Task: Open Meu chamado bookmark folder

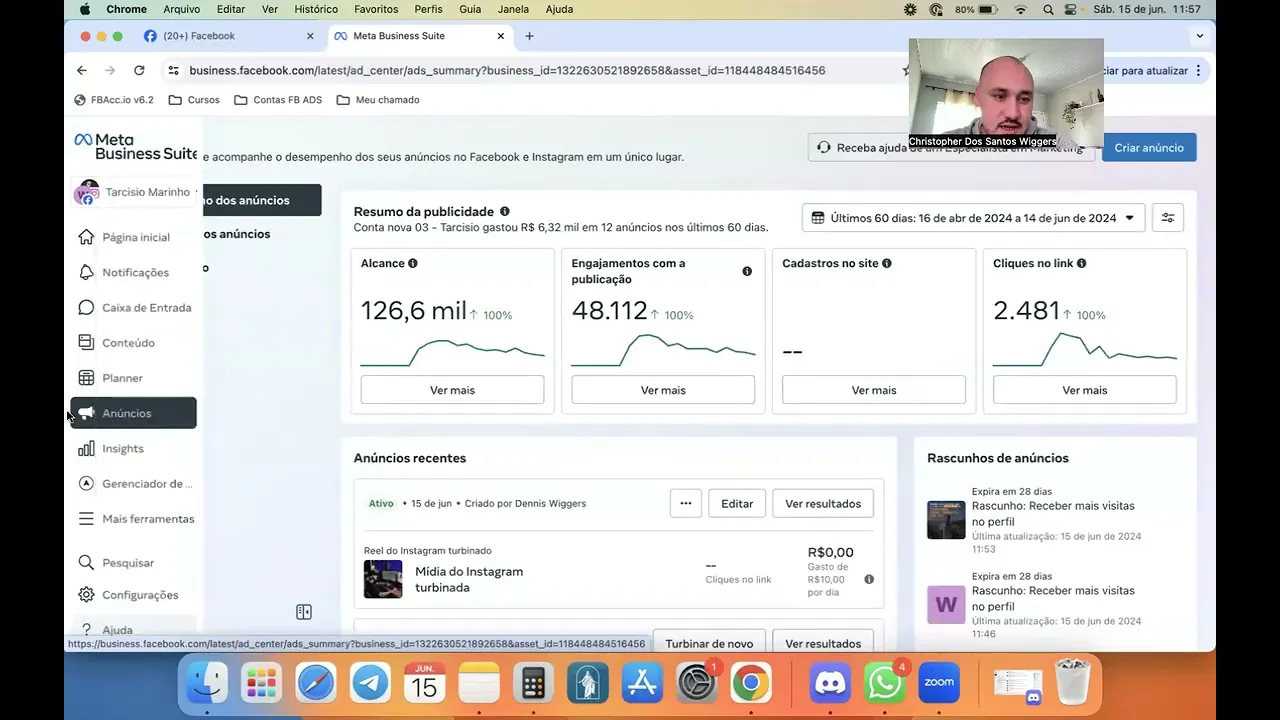Action: 378,100
